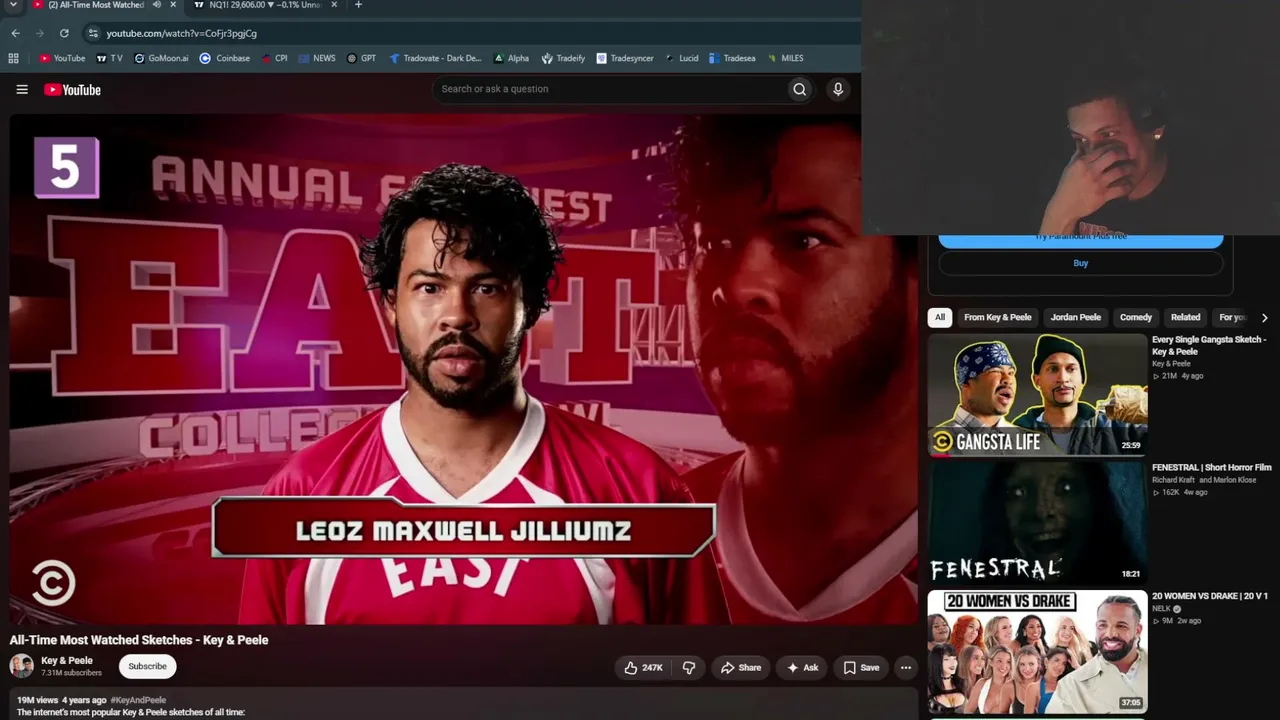Save the video to a playlist
This screenshot has width=1280, height=720.
tap(861, 667)
